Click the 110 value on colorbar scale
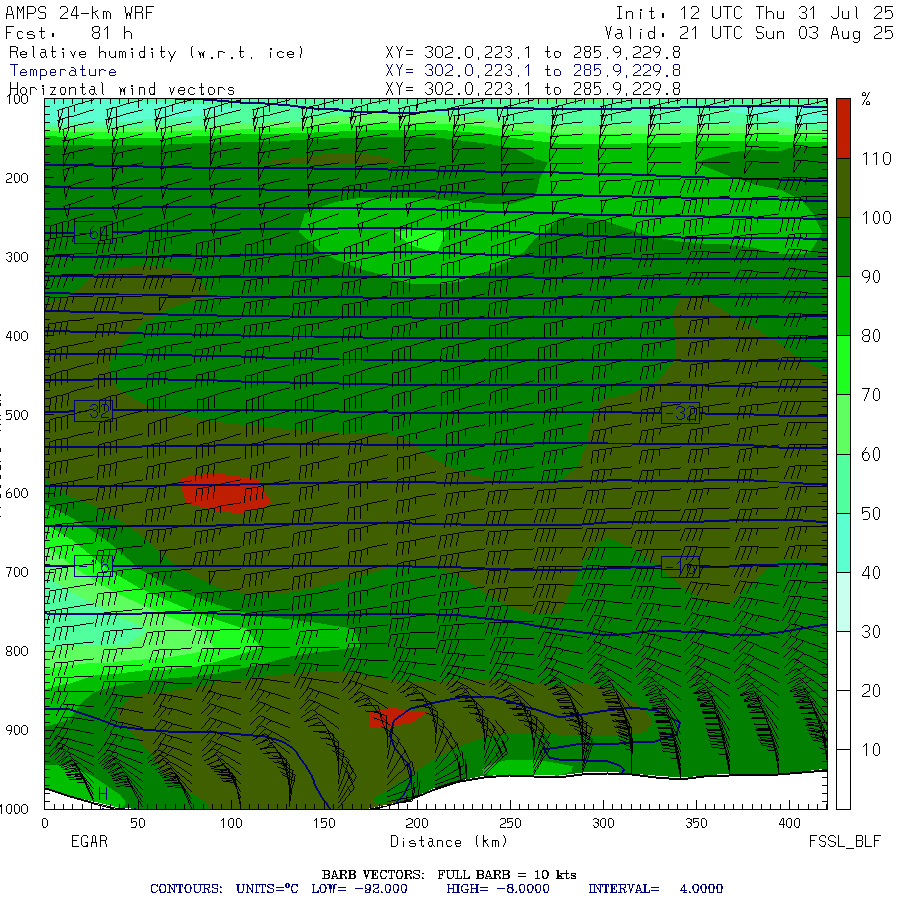 pyautogui.click(x=876, y=159)
